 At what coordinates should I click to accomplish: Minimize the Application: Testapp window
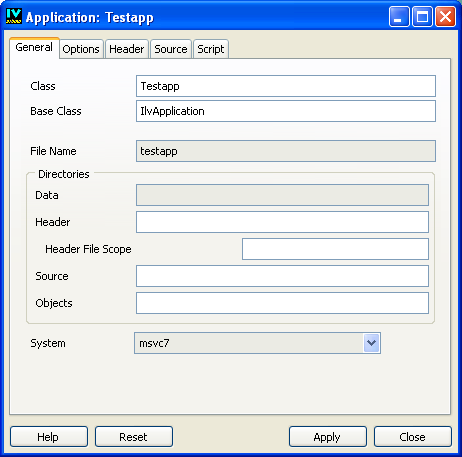click(399, 16)
